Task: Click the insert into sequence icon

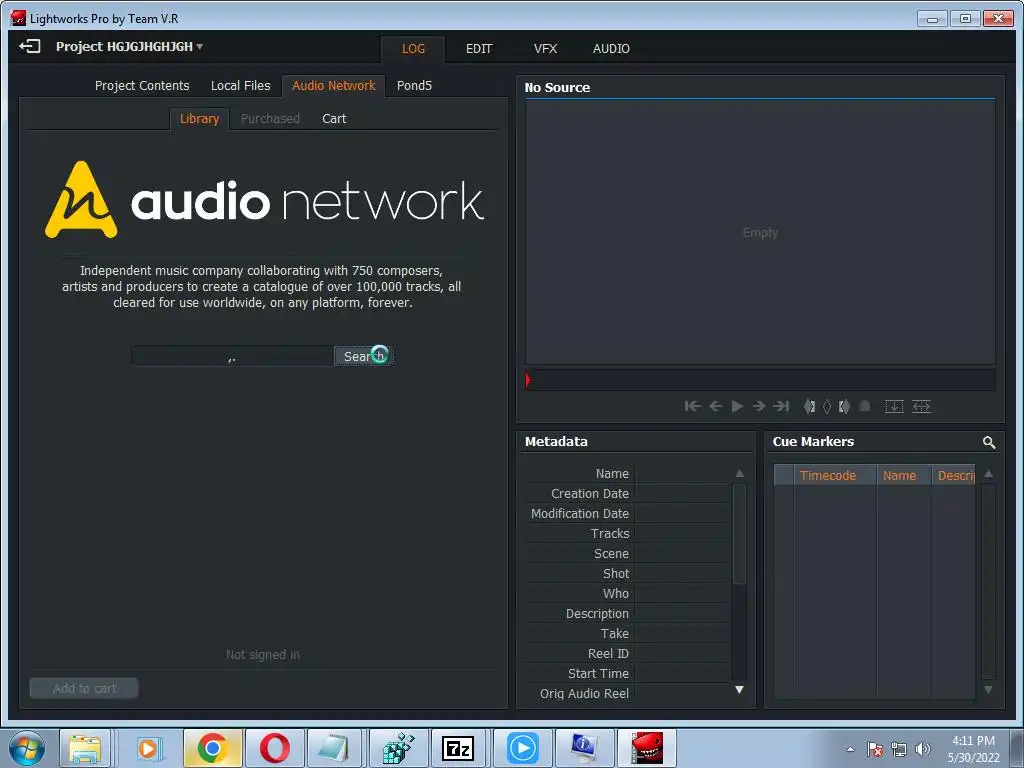Action: click(x=894, y=406)
